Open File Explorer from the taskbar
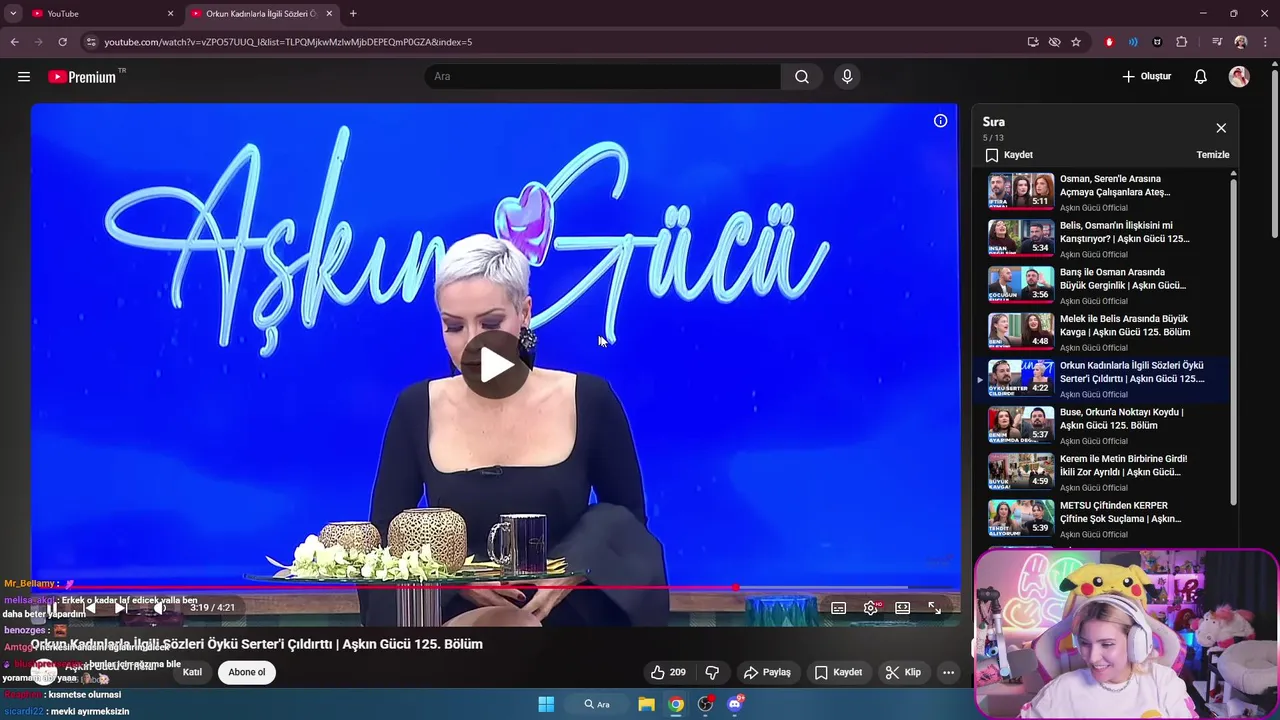 [x=647, y=704]
